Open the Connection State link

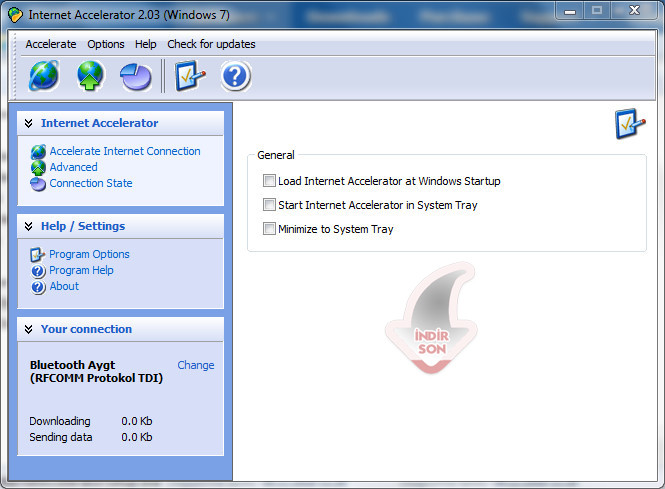pos(91,183)
